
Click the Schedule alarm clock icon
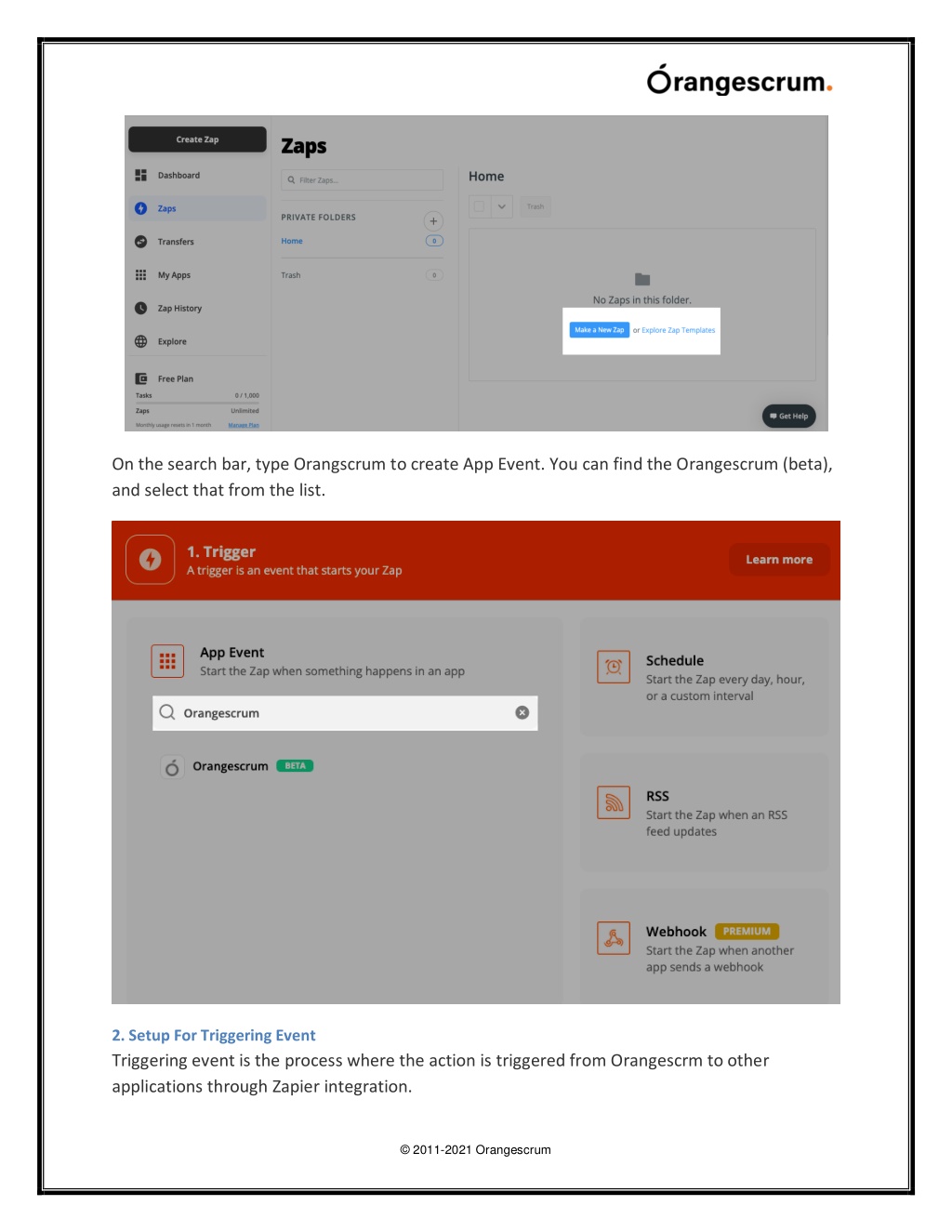point(614,667)
